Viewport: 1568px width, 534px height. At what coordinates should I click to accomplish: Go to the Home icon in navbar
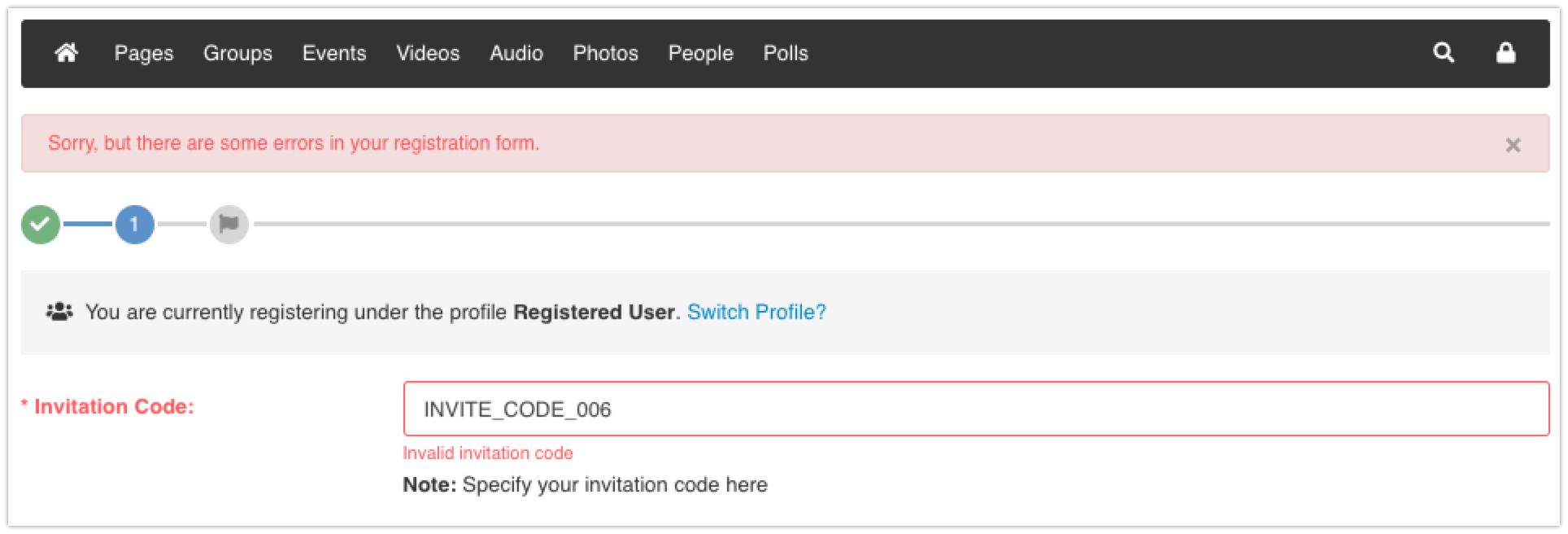(x=67, y=53)
